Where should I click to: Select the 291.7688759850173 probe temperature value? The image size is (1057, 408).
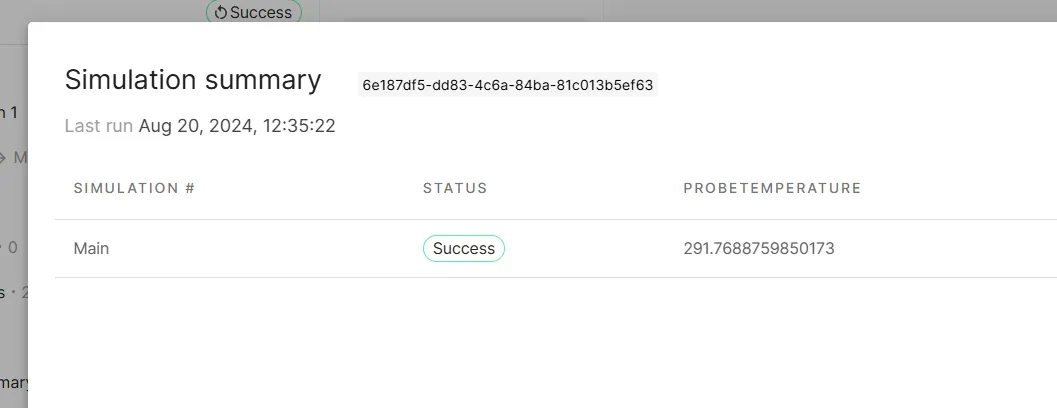[759, 248]
